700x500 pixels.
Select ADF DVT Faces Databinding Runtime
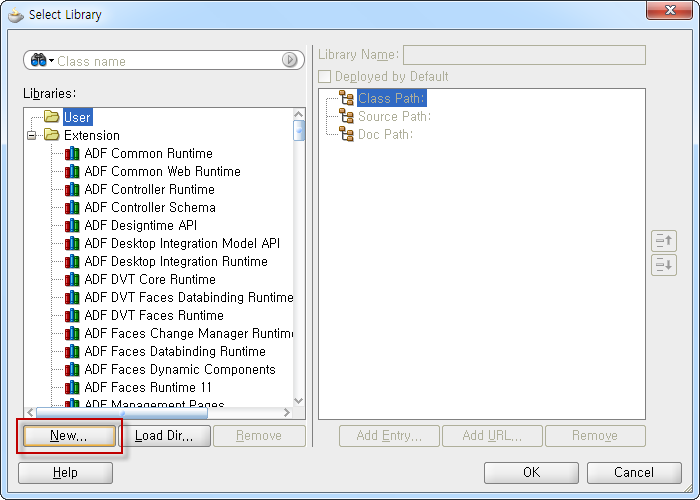pos(188,297)
